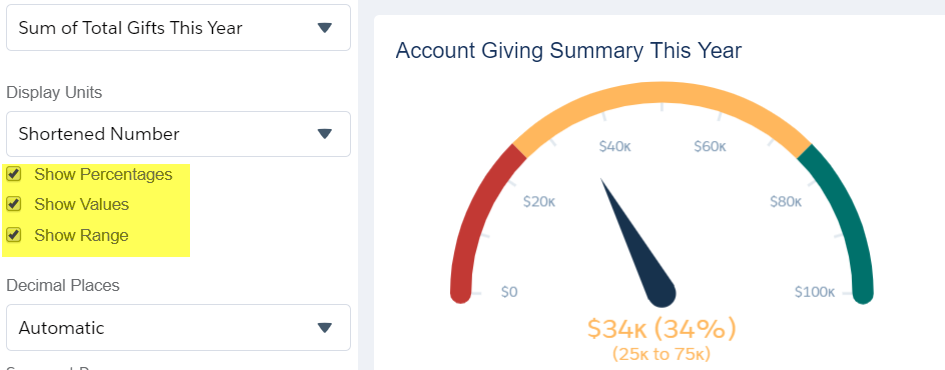Disable the Show Range checkbox
Screen dimensions: 945x370
click(13, 234)
